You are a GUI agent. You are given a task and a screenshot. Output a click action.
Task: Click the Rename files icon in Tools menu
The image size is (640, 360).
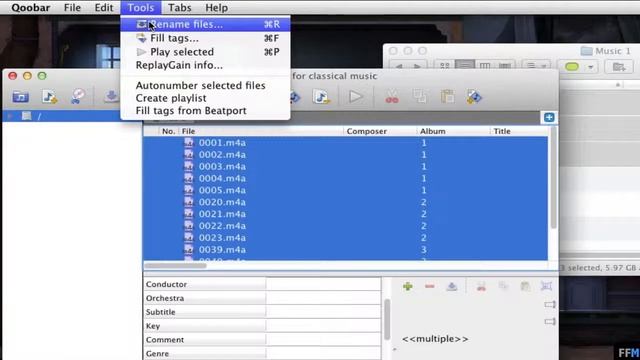pos(141,24)
